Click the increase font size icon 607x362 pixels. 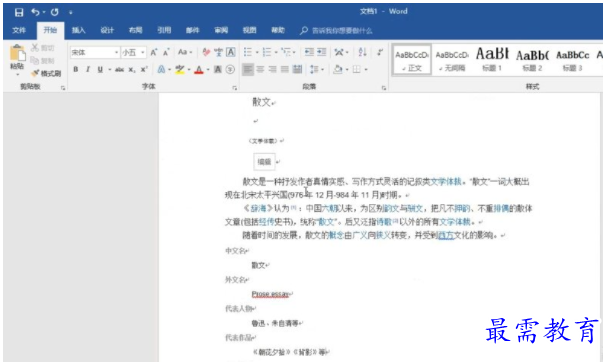(154, 52)
